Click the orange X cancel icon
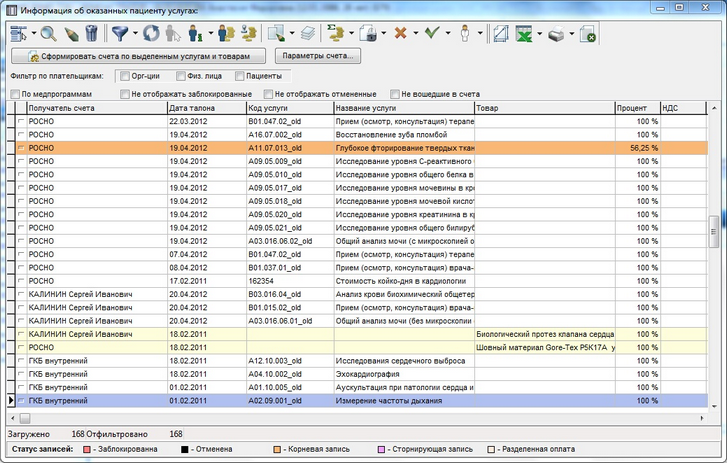The image size is (727, 463). click(x=401, y=33)
